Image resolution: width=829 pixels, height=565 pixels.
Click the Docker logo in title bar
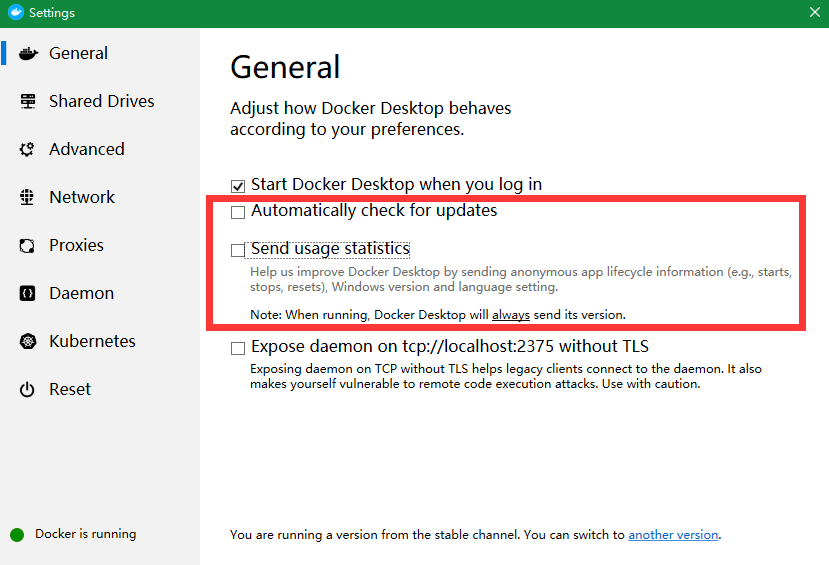point(16,12)
